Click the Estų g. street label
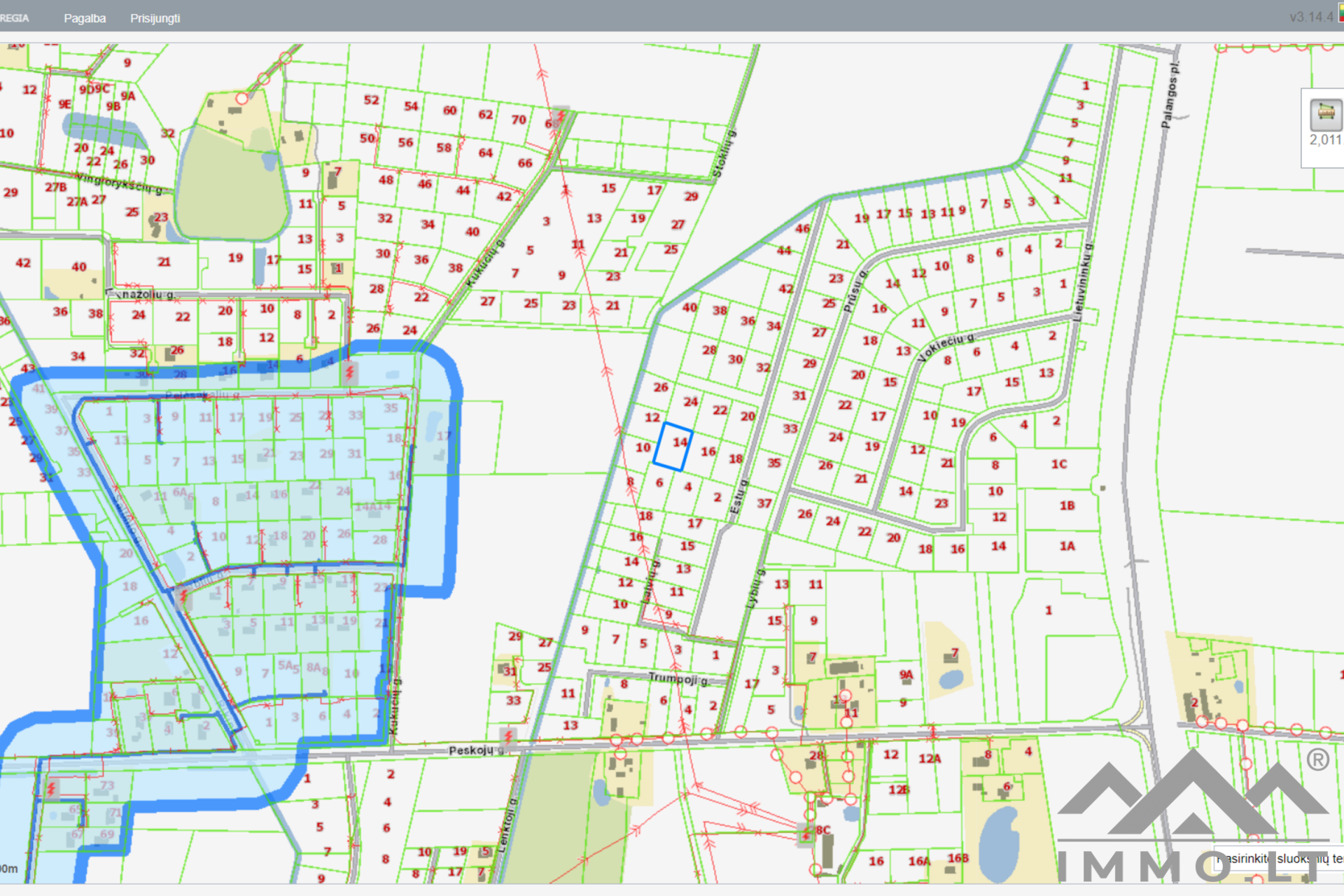Screen dimensions: 1344x896 [738, 497]
